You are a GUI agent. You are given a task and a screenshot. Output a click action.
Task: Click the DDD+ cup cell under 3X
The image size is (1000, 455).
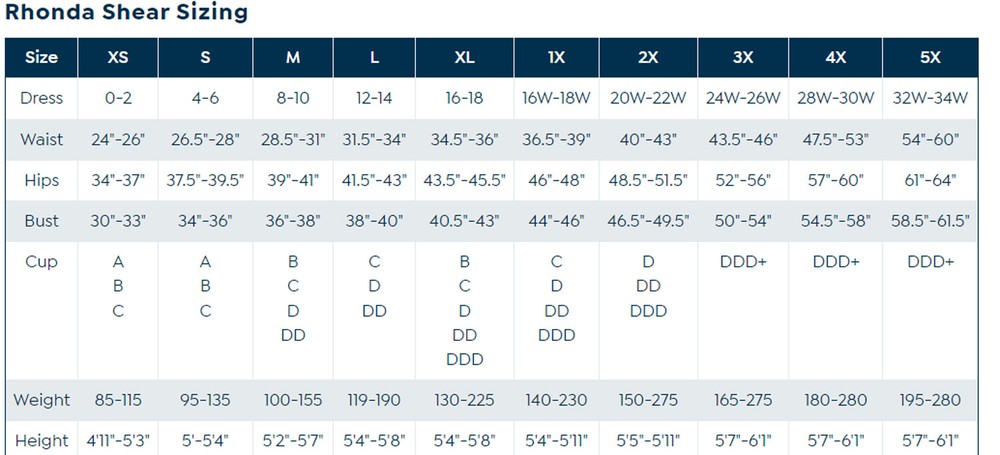(742, 262)
